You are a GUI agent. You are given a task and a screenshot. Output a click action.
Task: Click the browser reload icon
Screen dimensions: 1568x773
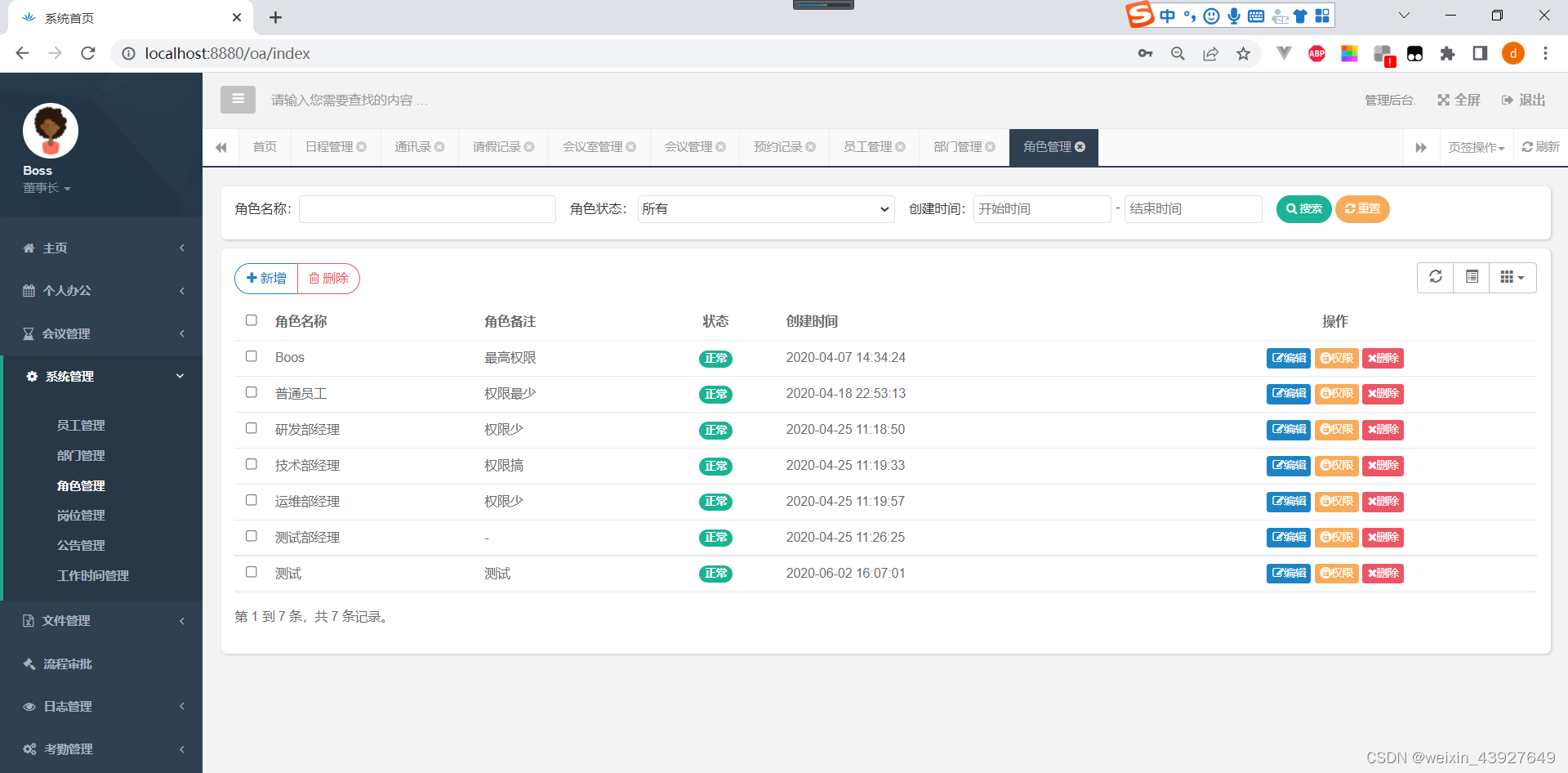(x=88, y=53)
